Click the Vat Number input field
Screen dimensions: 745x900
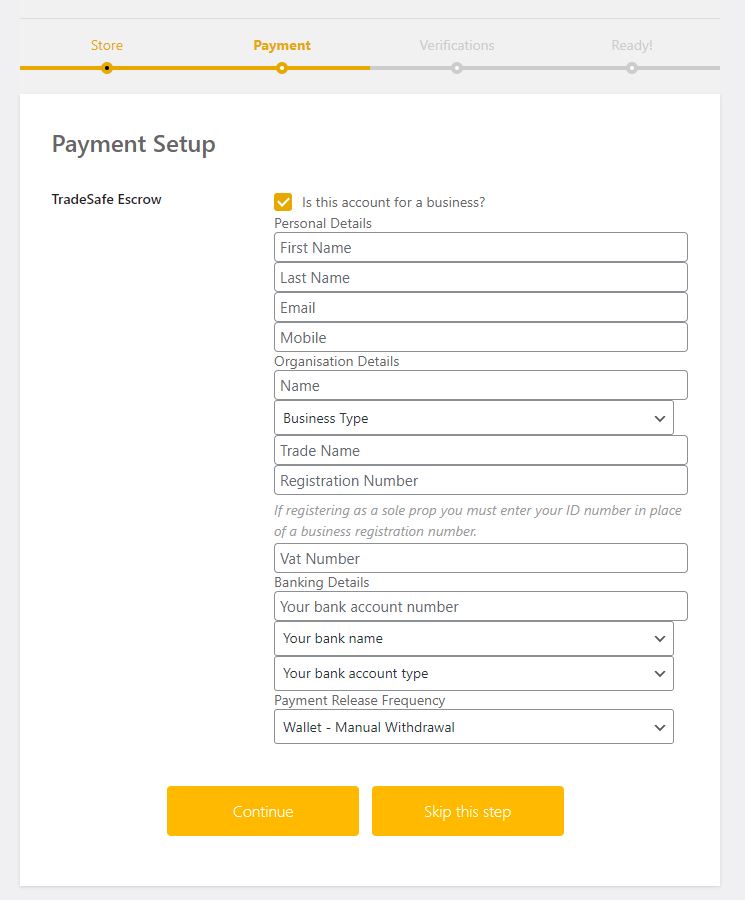coord(480,558)
